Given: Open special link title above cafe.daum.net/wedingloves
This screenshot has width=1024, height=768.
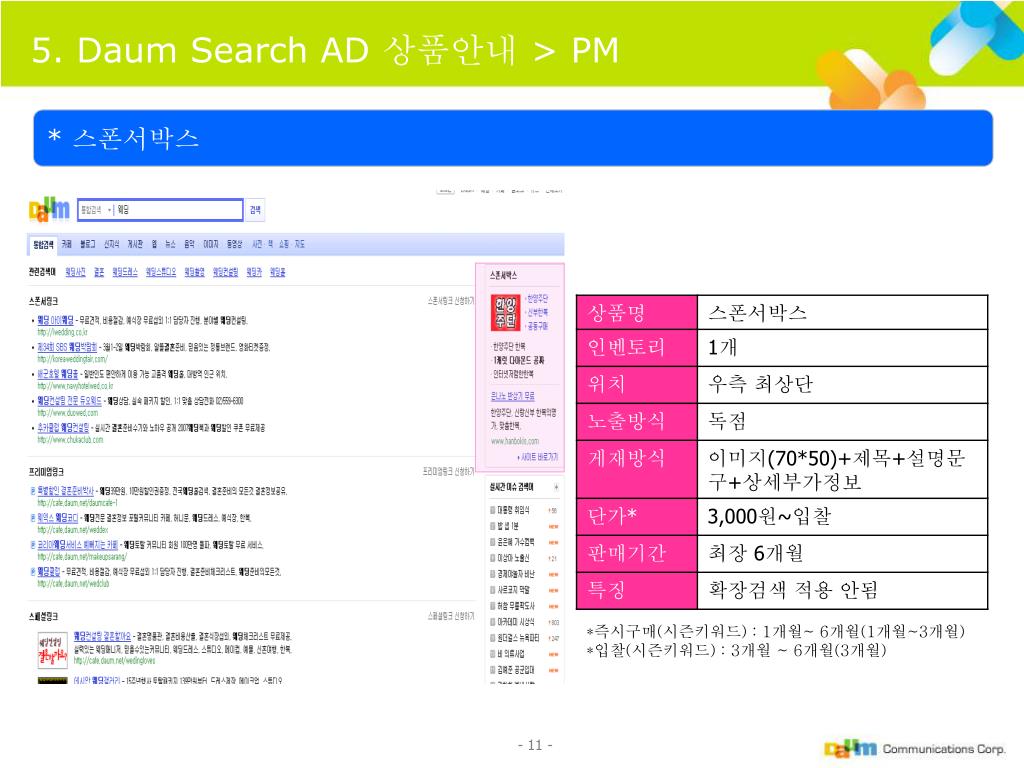Looking at the screenshot, I should [x=102, y=636].
